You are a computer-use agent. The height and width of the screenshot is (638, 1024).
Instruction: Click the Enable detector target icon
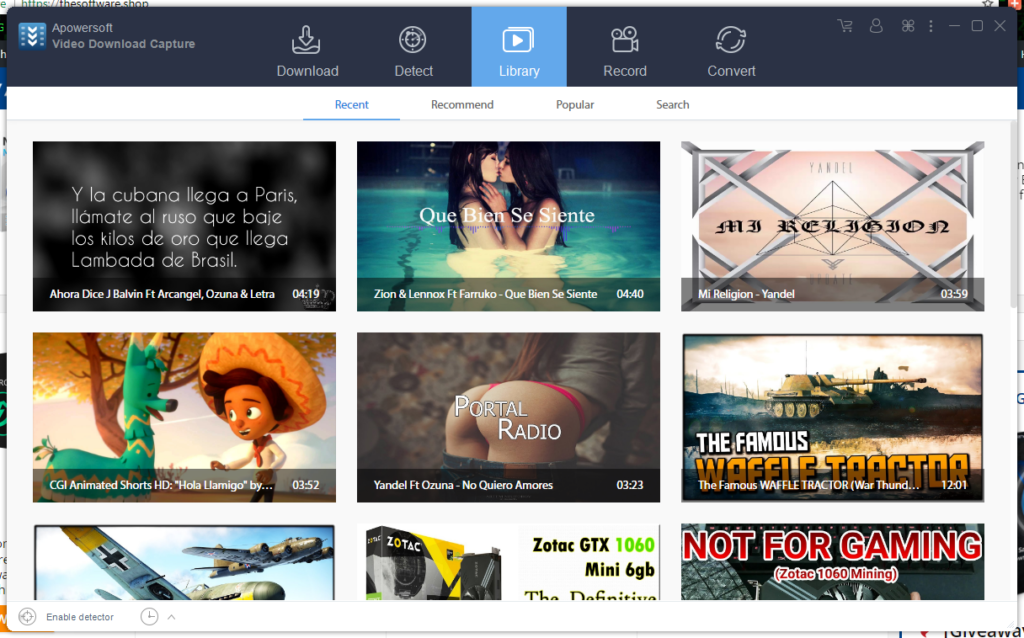click(x=27, y=616)
